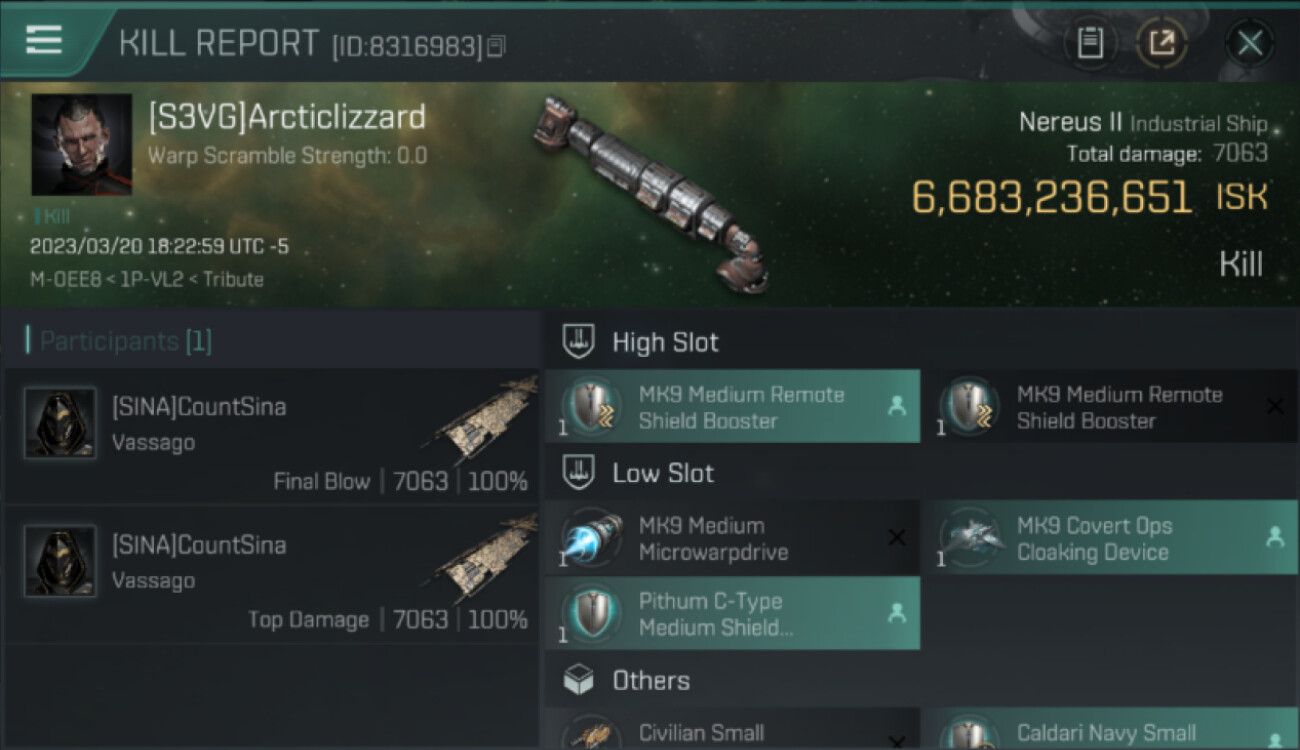Viewport: 1300px width, 750px height.
Task: Close the kill report window
Action: 1249,43
